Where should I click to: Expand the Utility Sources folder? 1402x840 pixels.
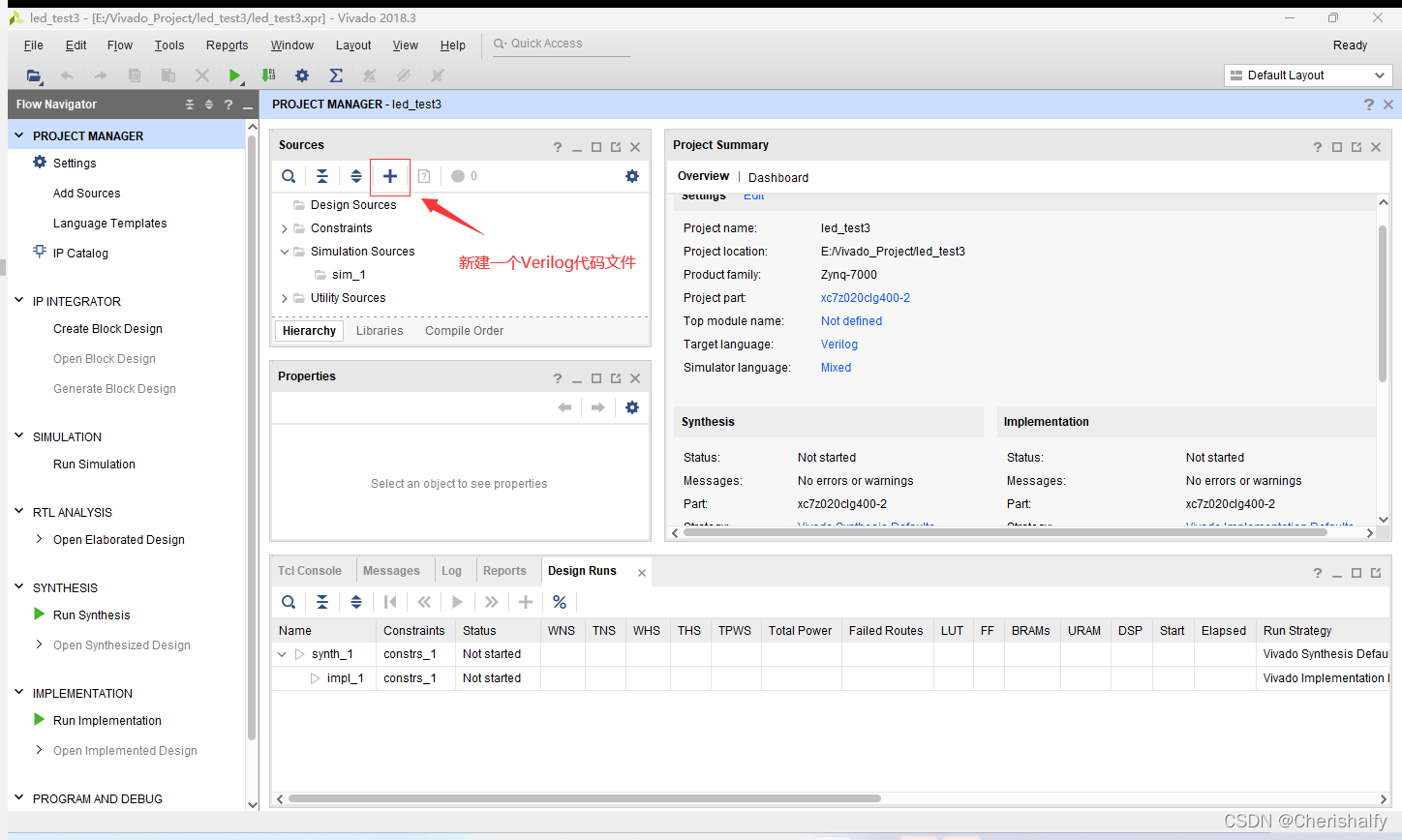coord(285,298)
